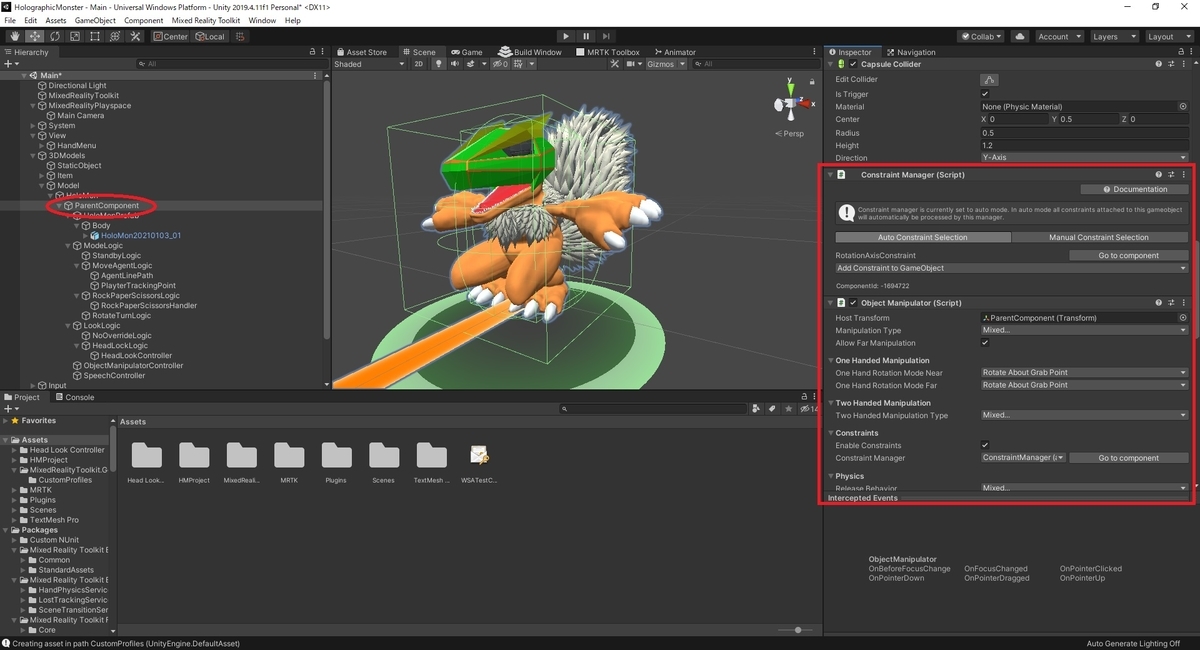Open Shaded draw mode dropdown
This screenshot has width=1200, height=650.
pyautogui.click(x=370, y=64)
